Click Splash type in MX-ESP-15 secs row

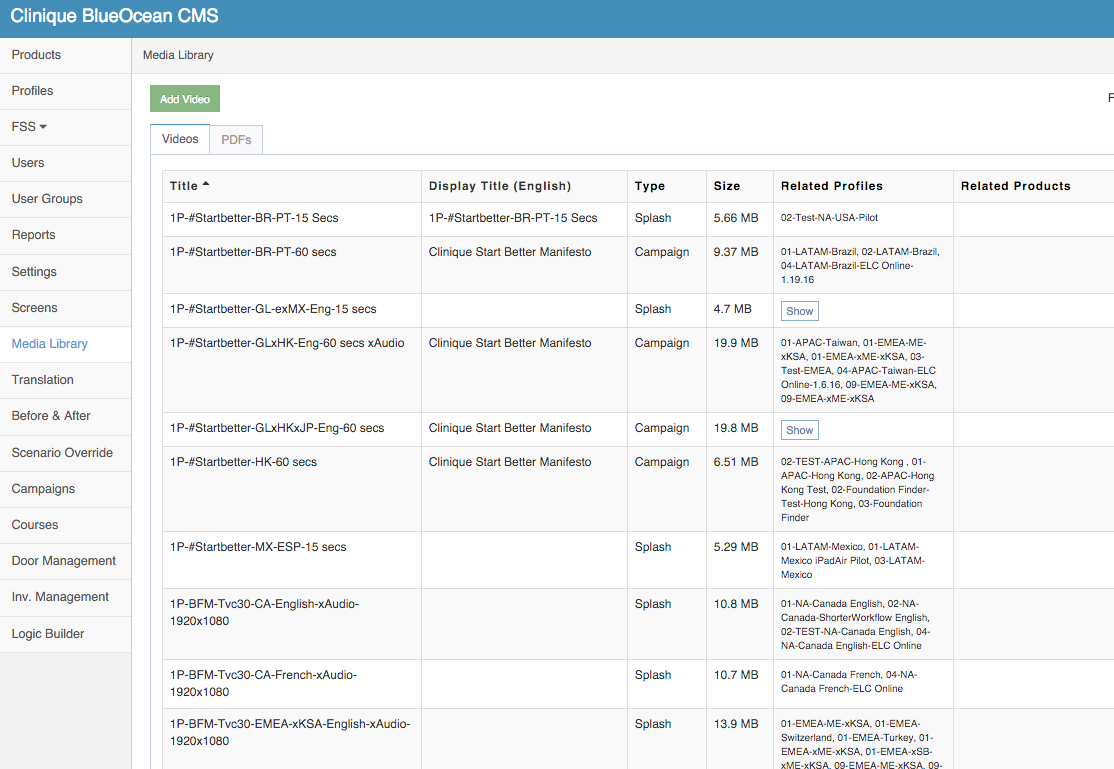pyautogui.click(x=653, y=547)
